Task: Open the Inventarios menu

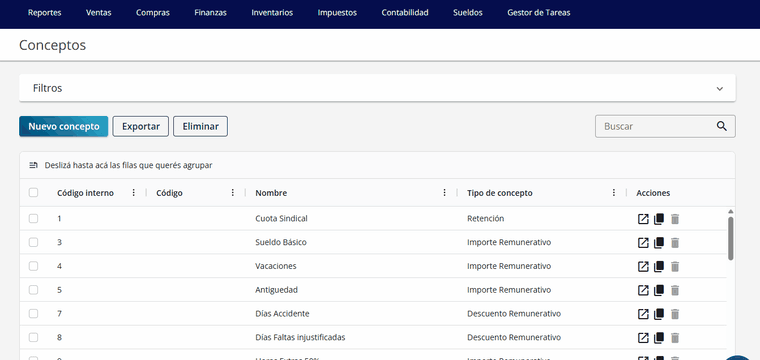Action: [272, 13]
